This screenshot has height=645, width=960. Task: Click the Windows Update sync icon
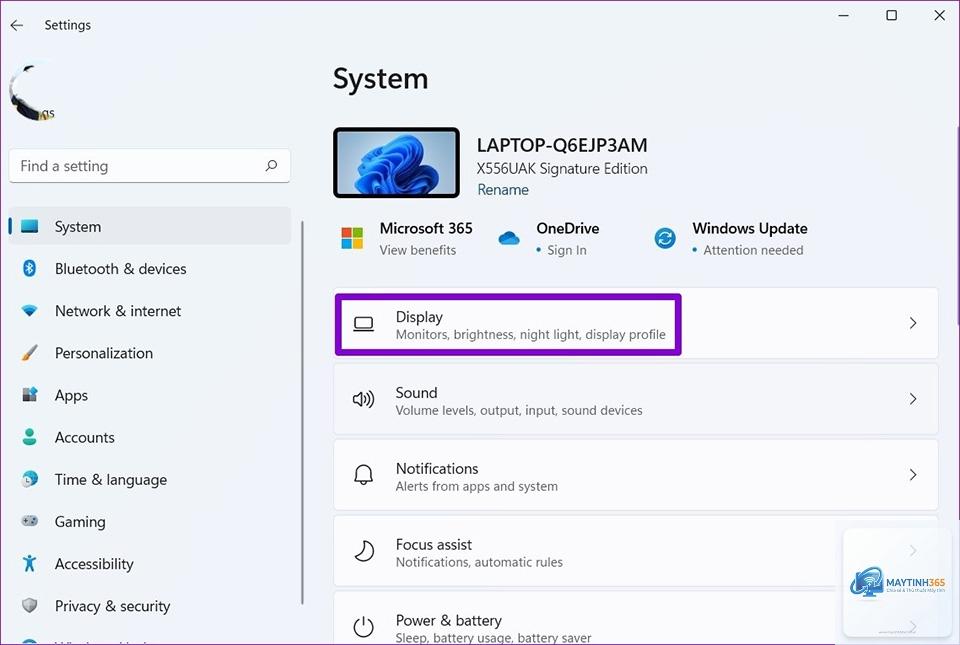tap(665, 238)
